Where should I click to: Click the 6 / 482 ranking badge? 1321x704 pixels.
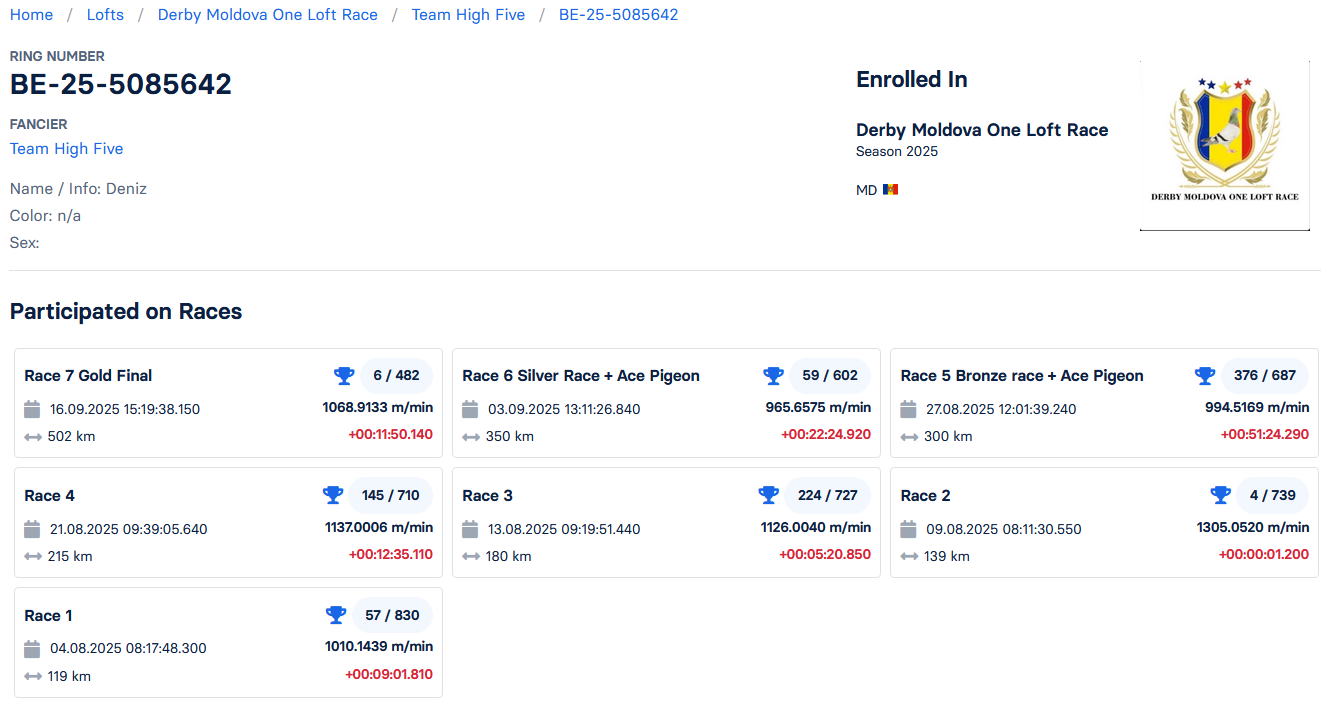pyautogui.click(x=396, y=375)
